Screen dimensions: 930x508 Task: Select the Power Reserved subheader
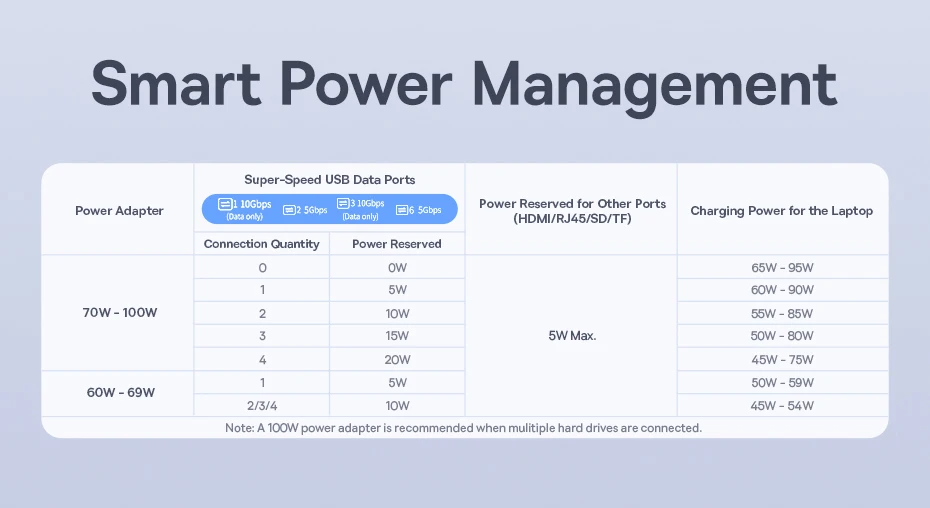coord(397,244)
